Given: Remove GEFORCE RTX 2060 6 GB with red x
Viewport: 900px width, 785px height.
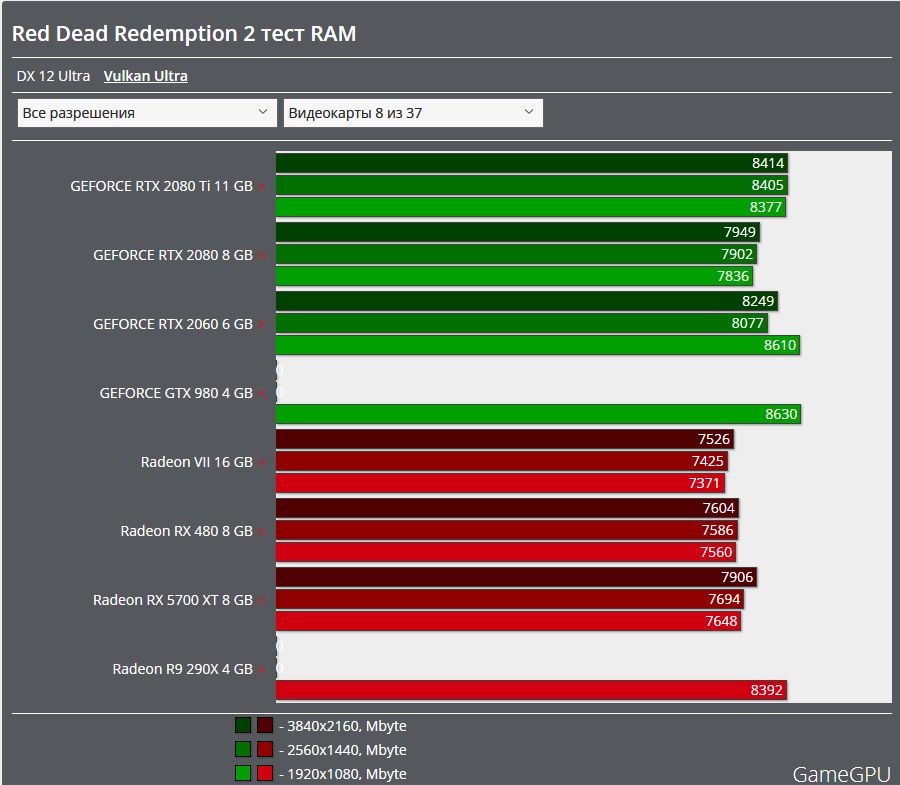Looking at the screenshot, I should [x=262, y=325].
